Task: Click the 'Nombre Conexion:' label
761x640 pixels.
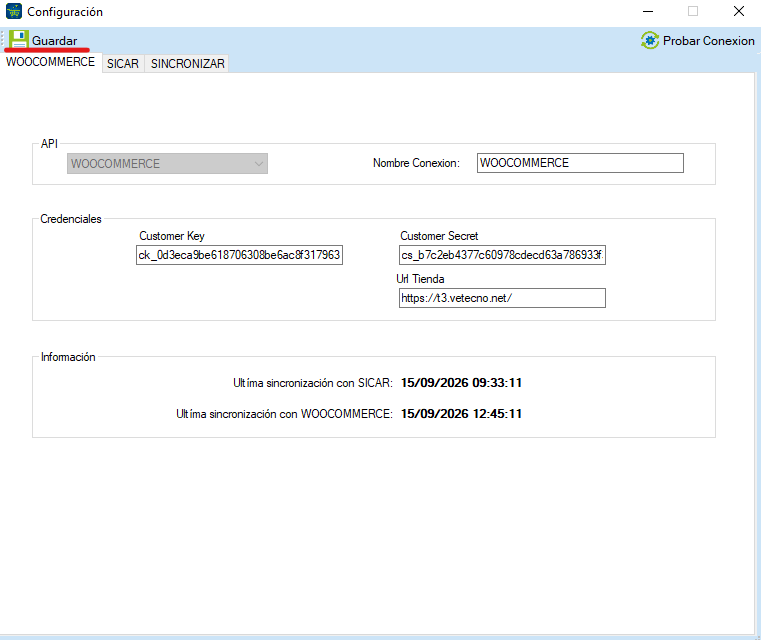Action: point(416,163)
